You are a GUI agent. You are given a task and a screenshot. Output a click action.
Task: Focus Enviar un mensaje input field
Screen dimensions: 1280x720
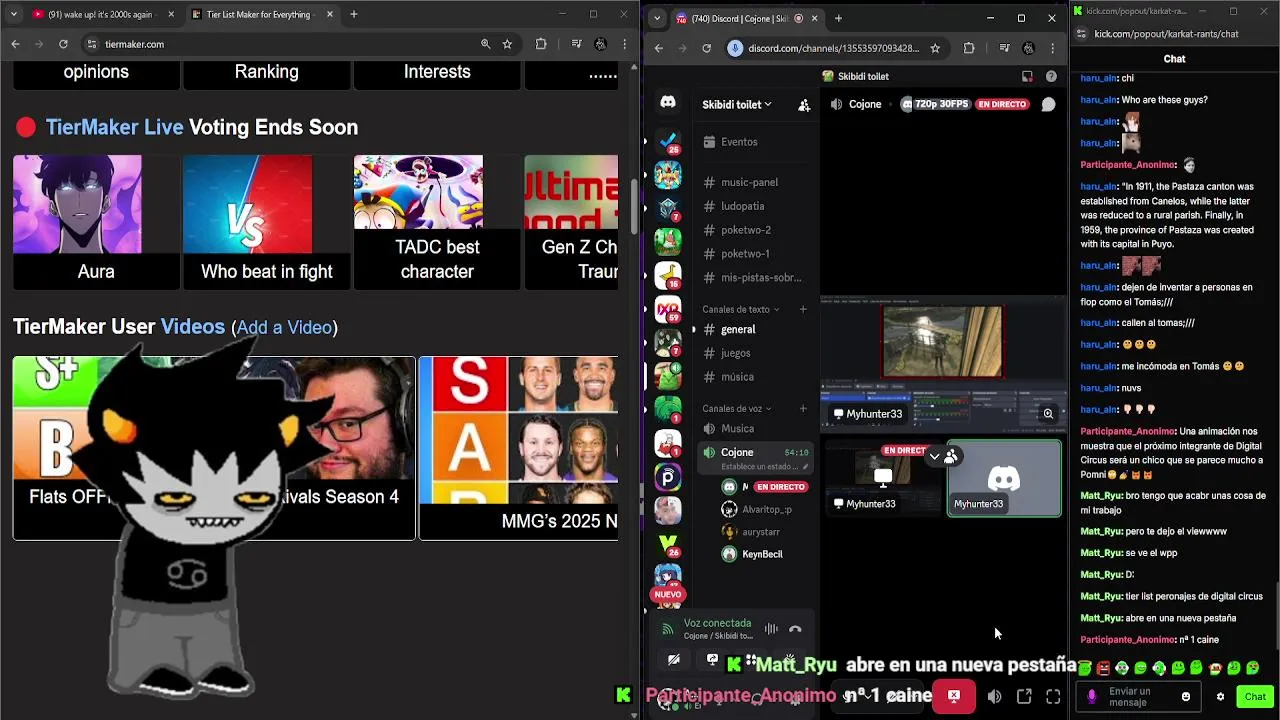1140,697
